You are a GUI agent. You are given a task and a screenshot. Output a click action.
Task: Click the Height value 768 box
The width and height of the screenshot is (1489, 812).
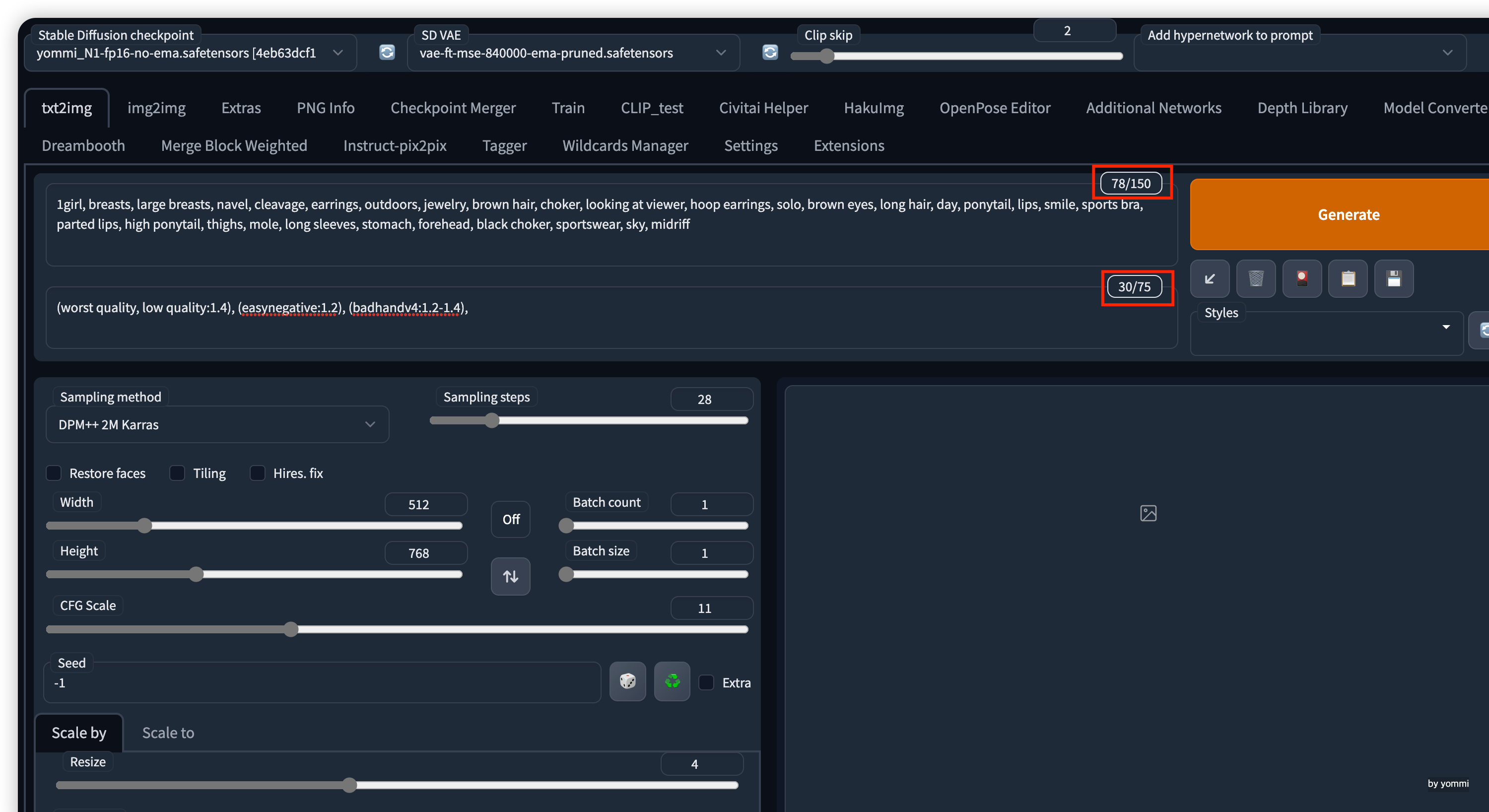click(426, 553)
